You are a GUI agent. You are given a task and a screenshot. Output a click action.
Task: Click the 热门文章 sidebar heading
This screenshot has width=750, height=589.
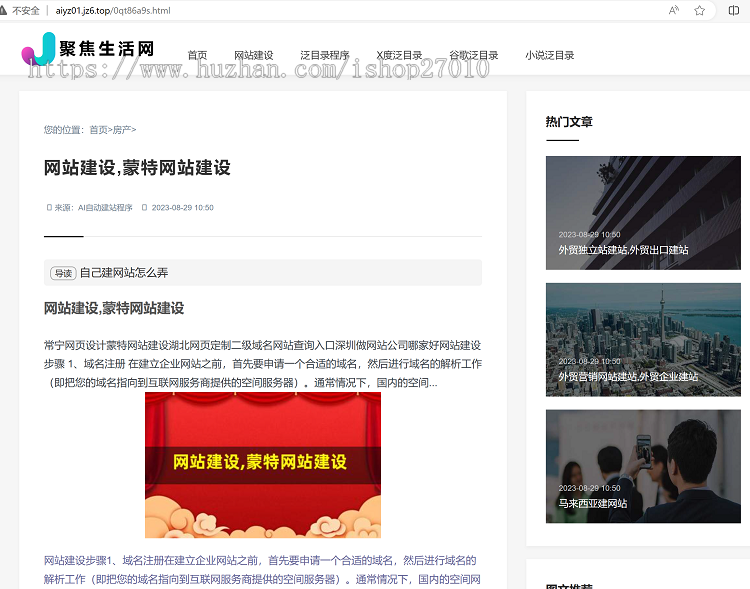pyautogui.click(x=569, y=122)
